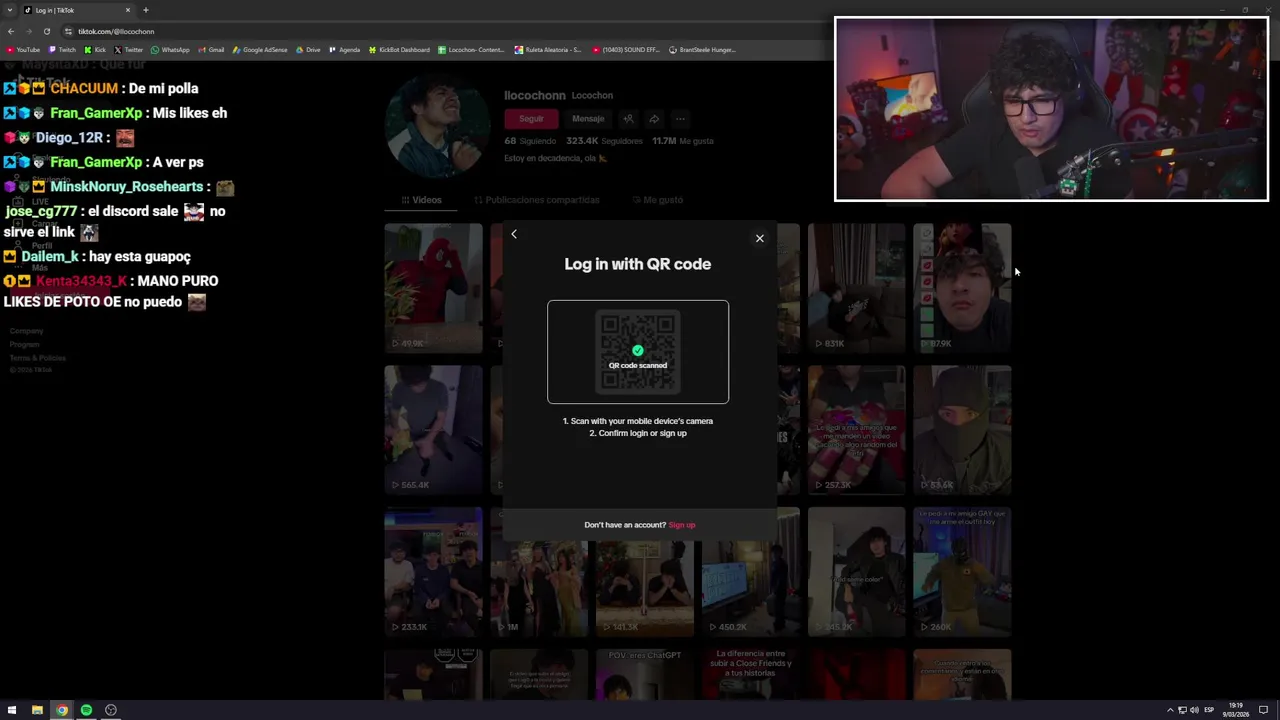
Task: Click the 323.4K Seguidores count
Action: [604, 141]
